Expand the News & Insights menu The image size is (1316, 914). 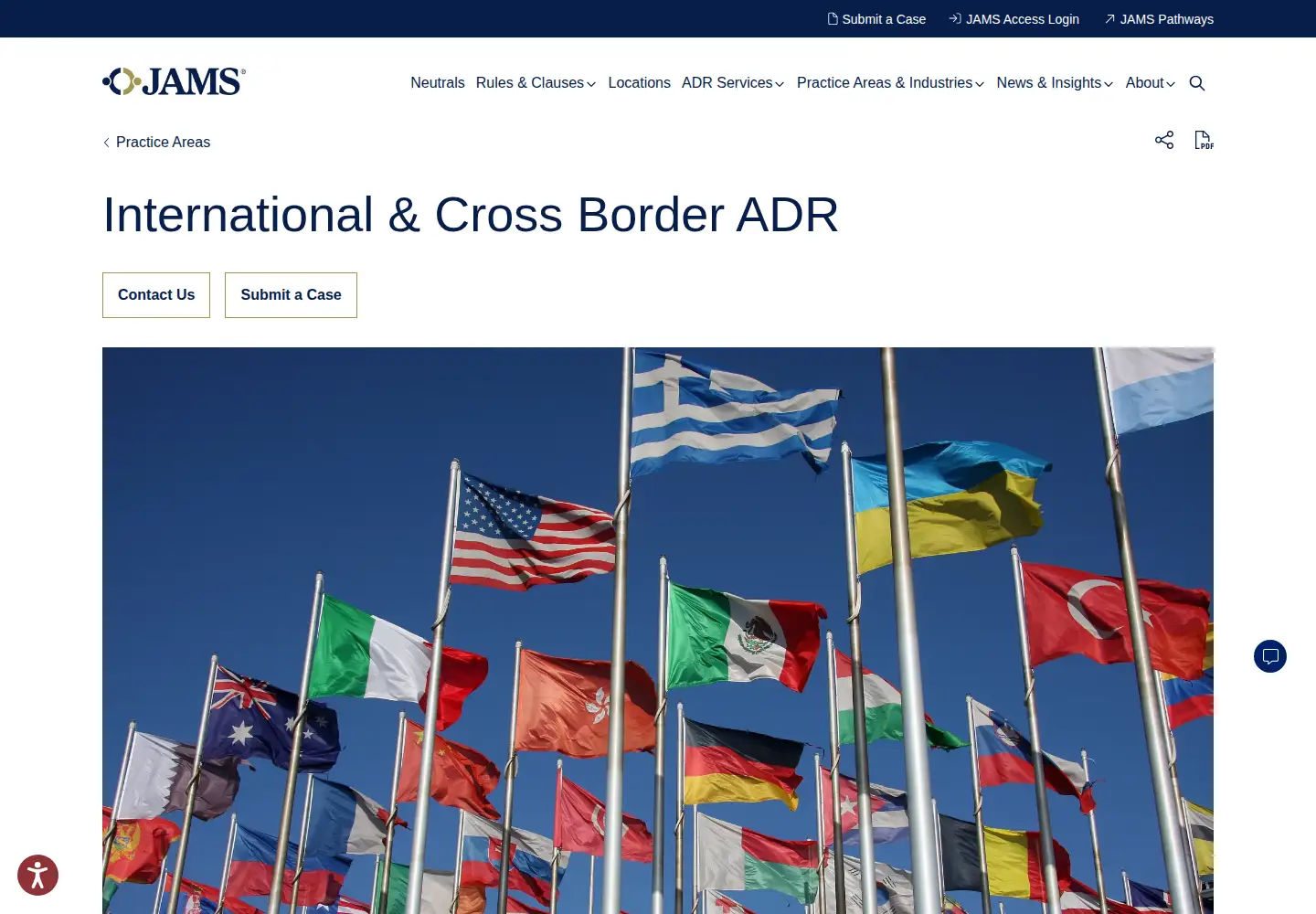tap(1055, 83)
